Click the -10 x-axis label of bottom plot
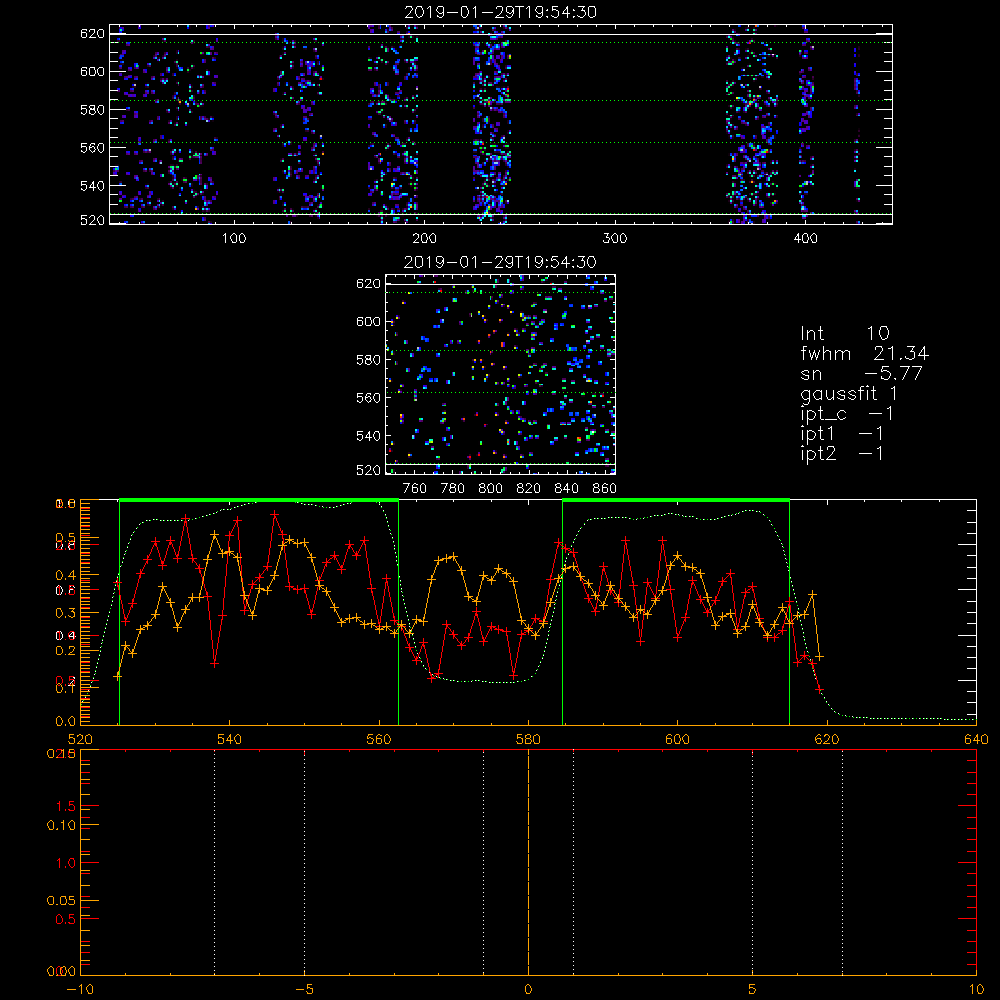The image size is (1000, 1000). click(80, 989)
